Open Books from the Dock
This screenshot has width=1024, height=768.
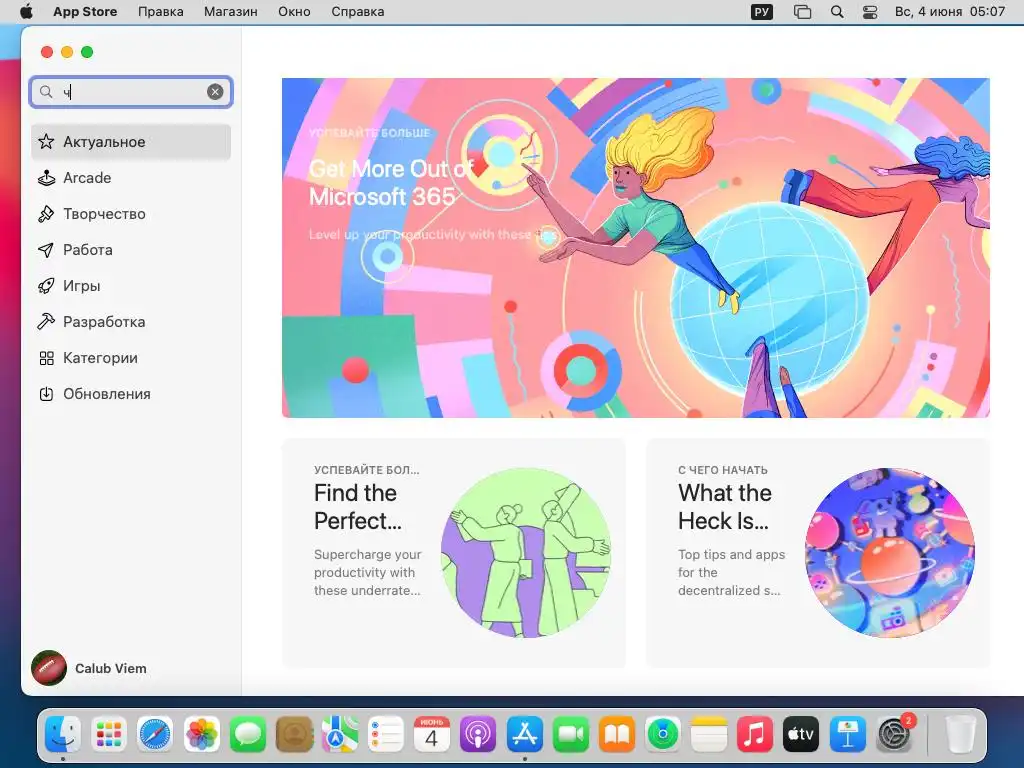616,735
